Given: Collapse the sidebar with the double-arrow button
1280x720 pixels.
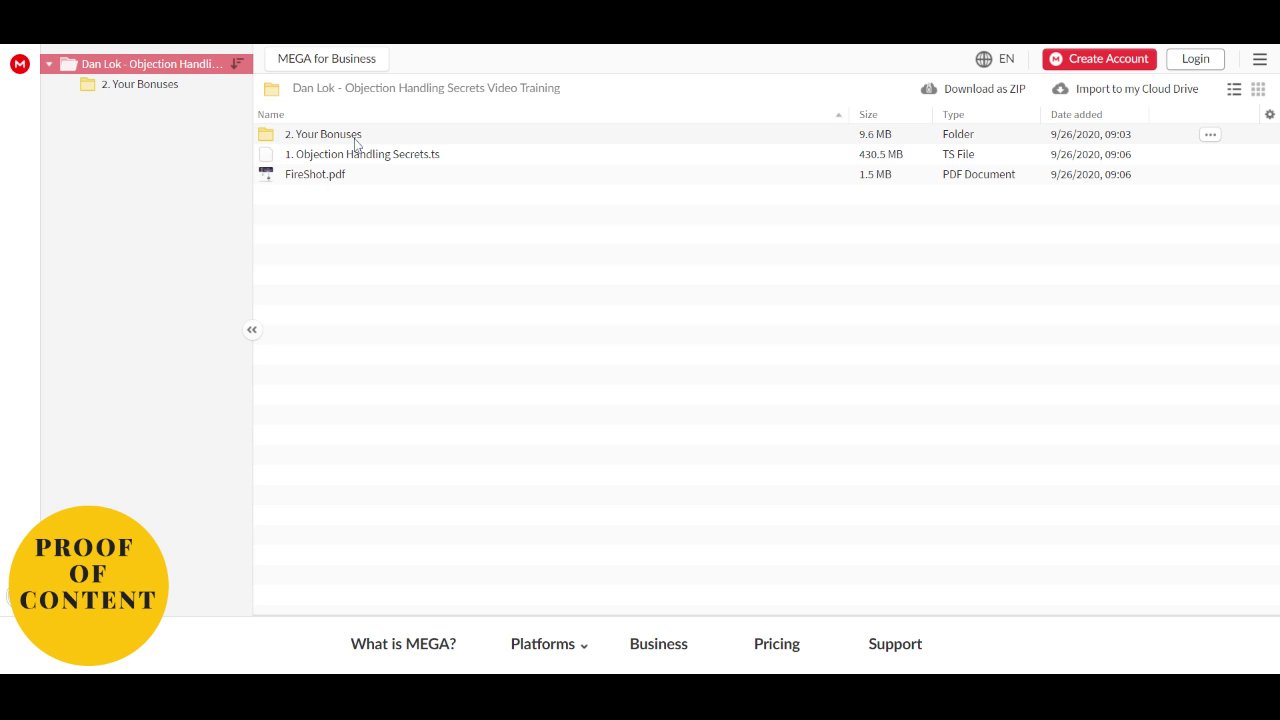Looking at the screenshot, I should tap(252, 330).
